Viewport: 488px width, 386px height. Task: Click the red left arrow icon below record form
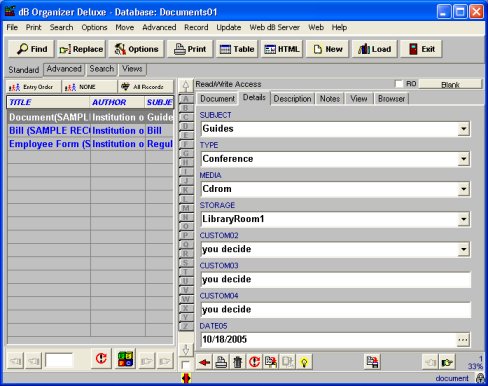[204, 362]
